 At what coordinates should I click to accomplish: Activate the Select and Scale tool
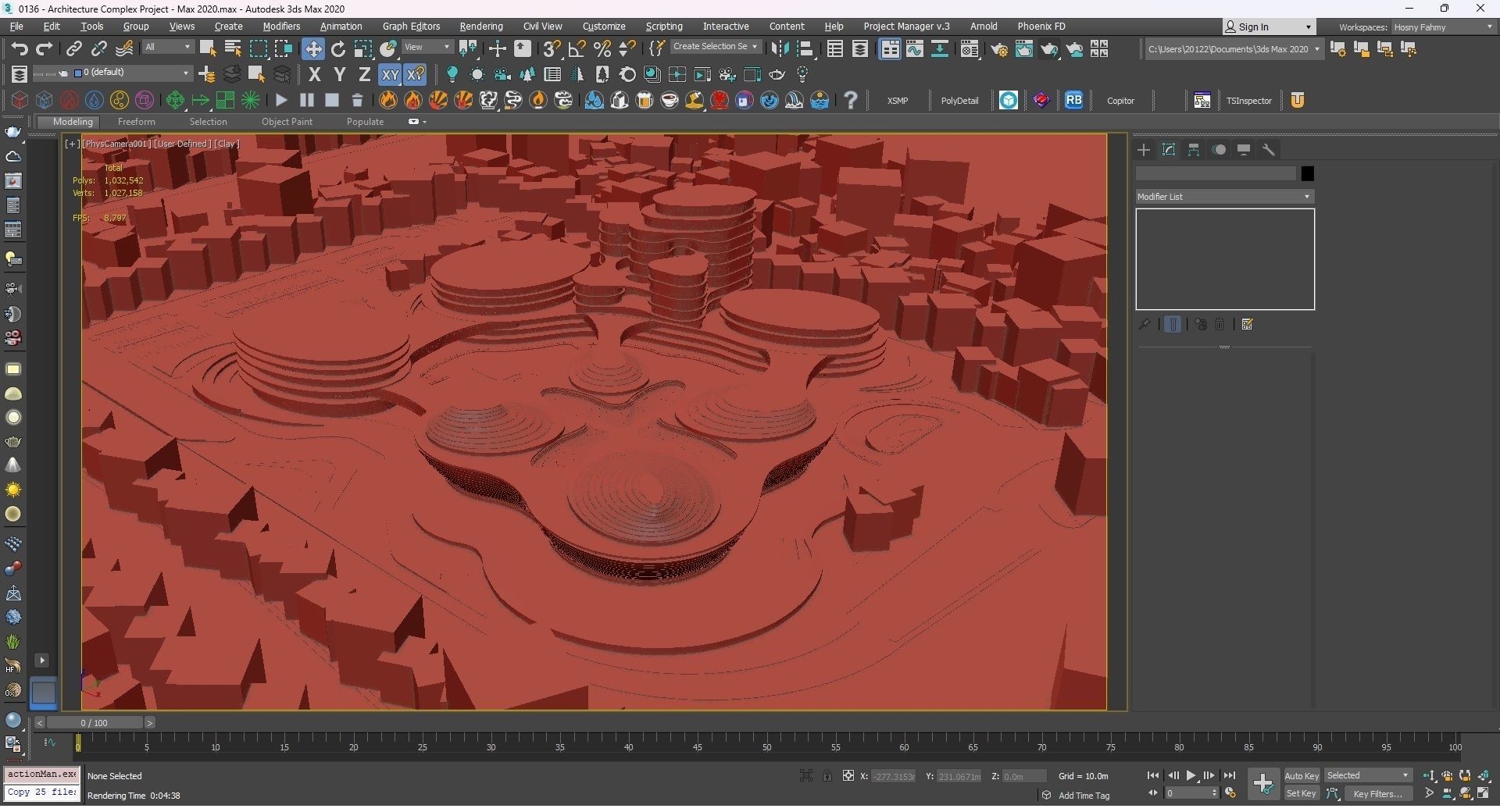coord(363,49)
